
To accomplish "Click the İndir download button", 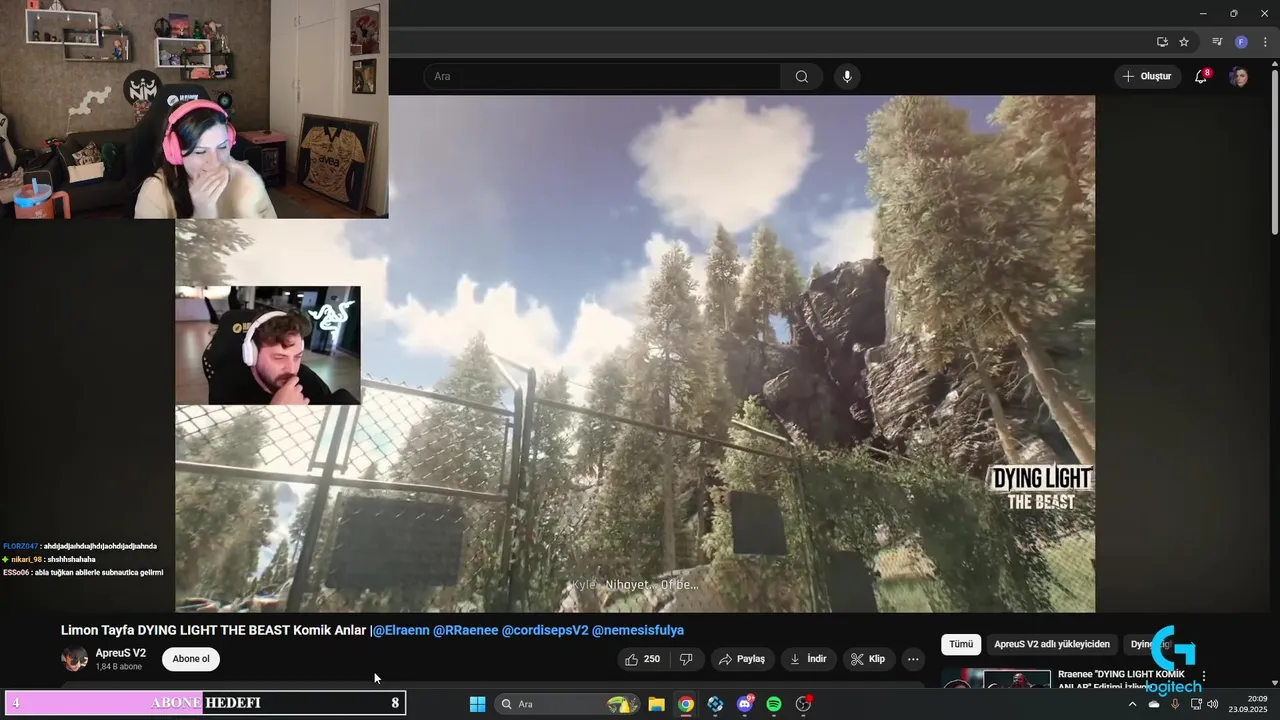I will (x=808, y=659).
